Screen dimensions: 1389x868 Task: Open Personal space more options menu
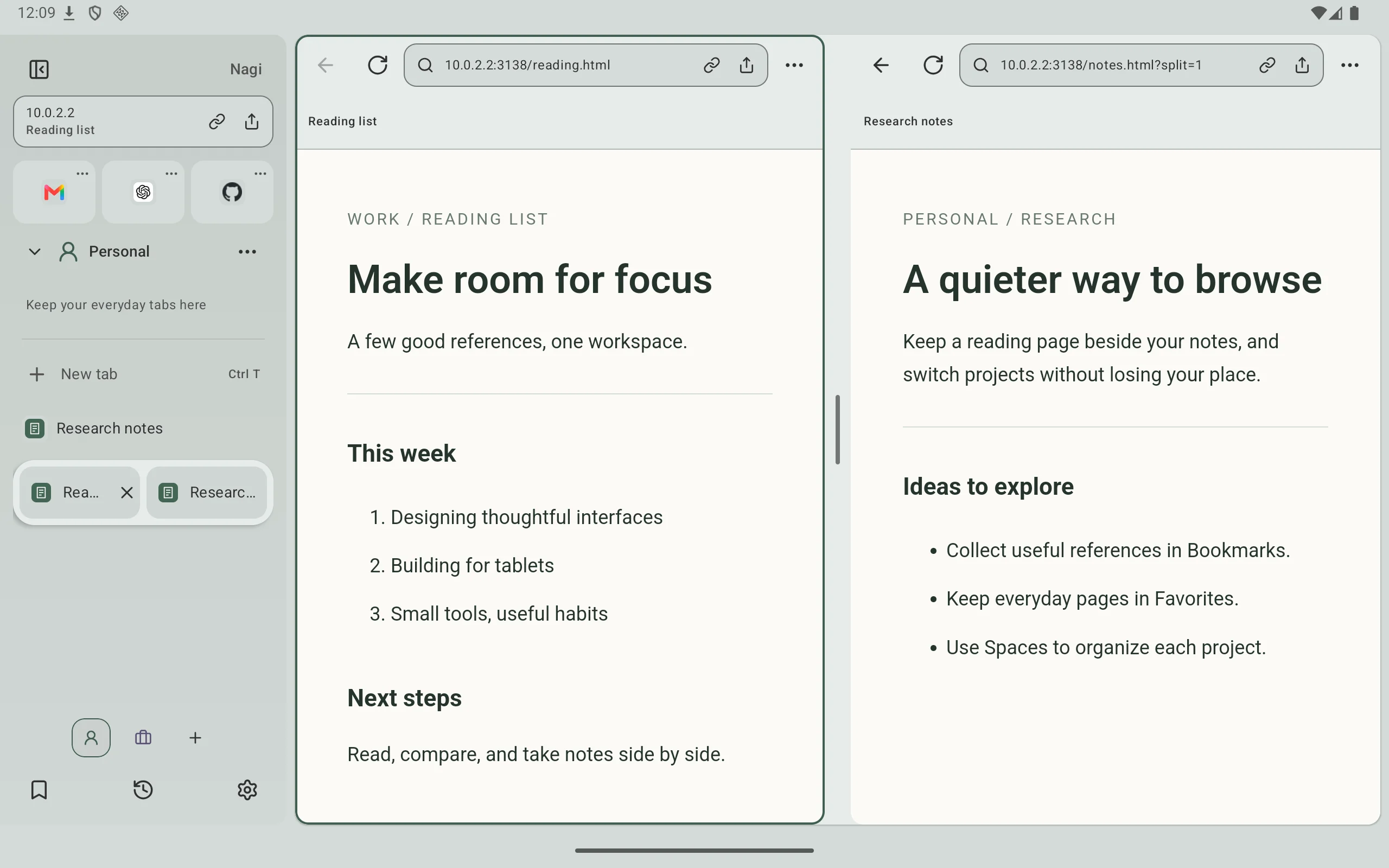tap(247, 251)
